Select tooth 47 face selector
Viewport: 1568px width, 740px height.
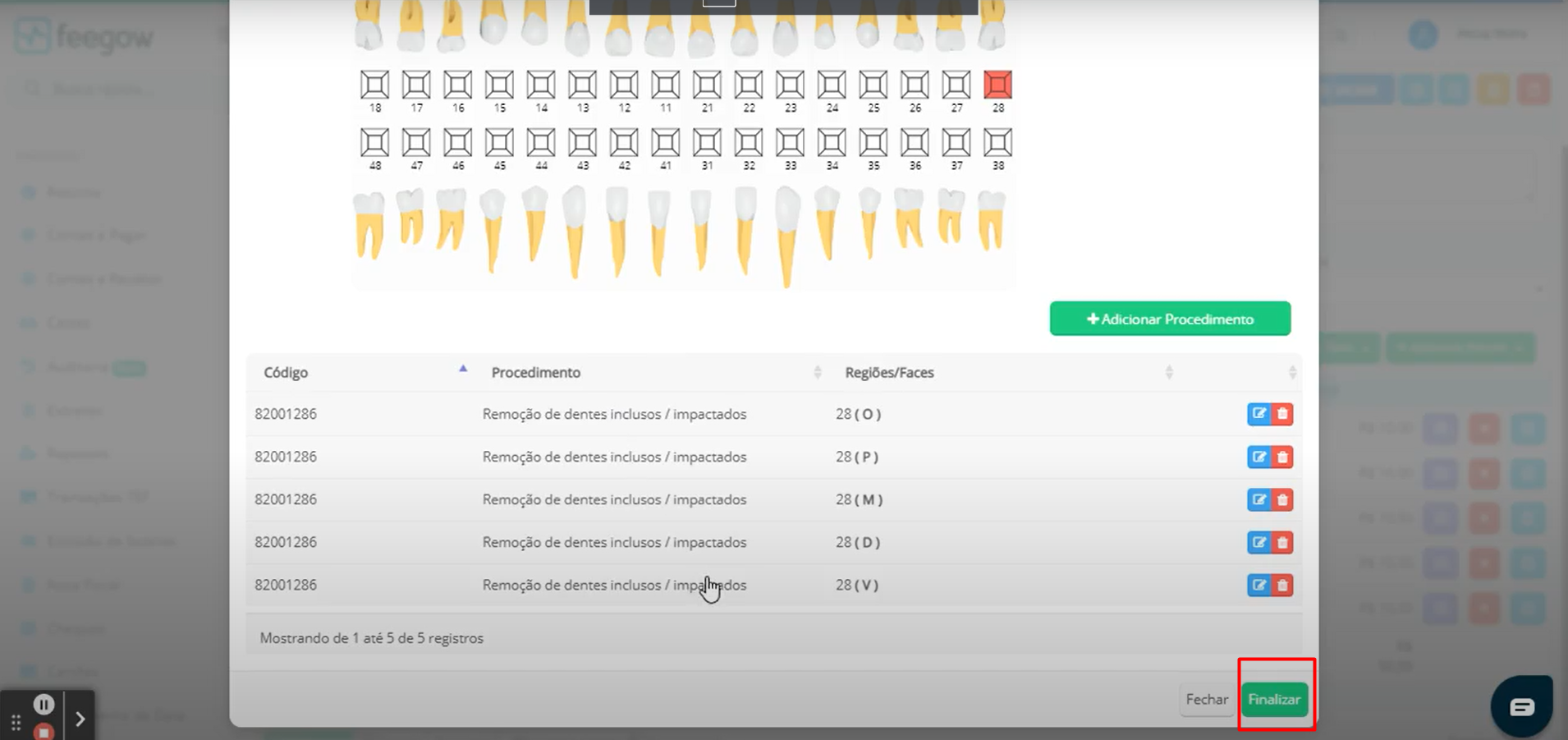coord(416,142)
